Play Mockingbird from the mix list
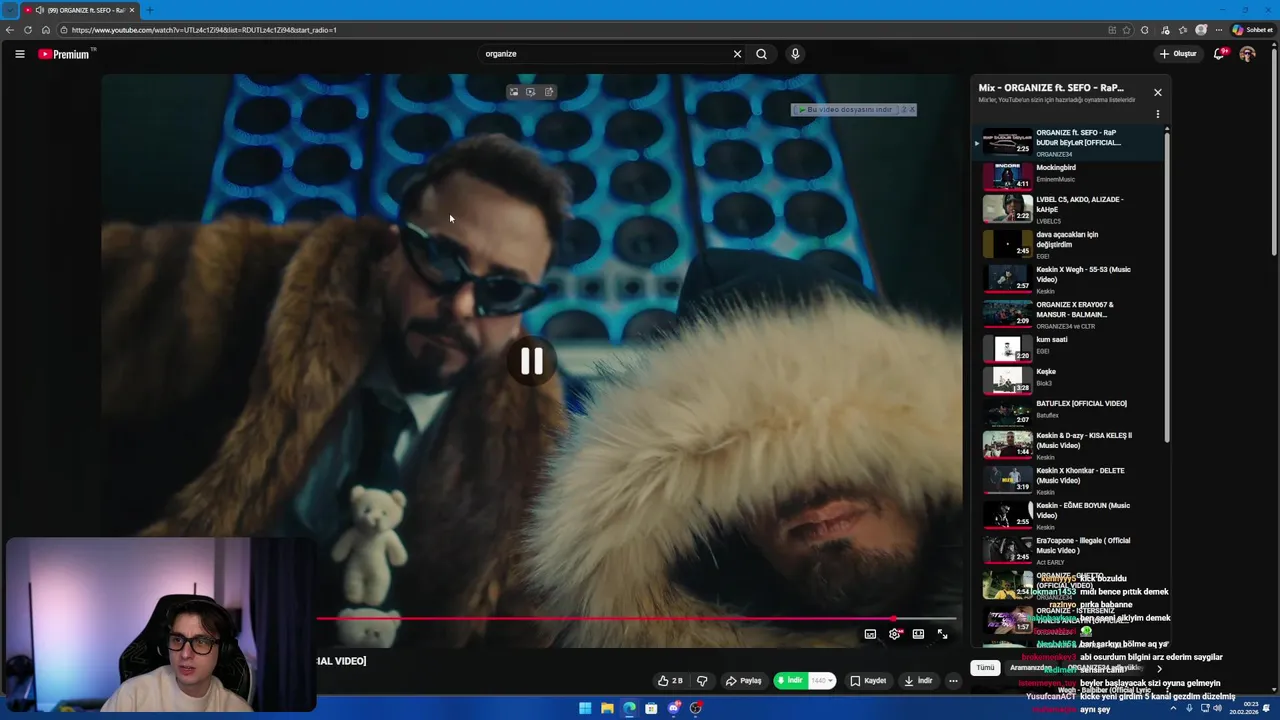The width and height of the screenshot is (1280, 720). point(1070,176)
